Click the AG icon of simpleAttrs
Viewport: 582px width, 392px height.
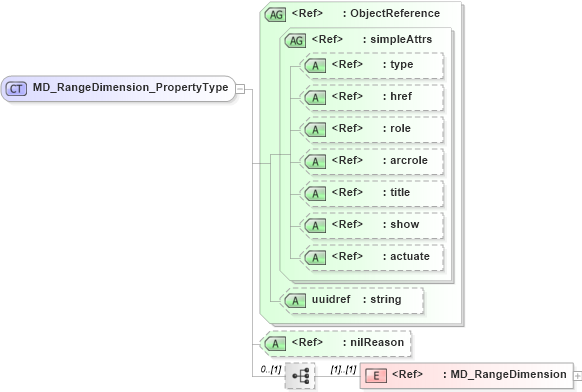[295, 40]
